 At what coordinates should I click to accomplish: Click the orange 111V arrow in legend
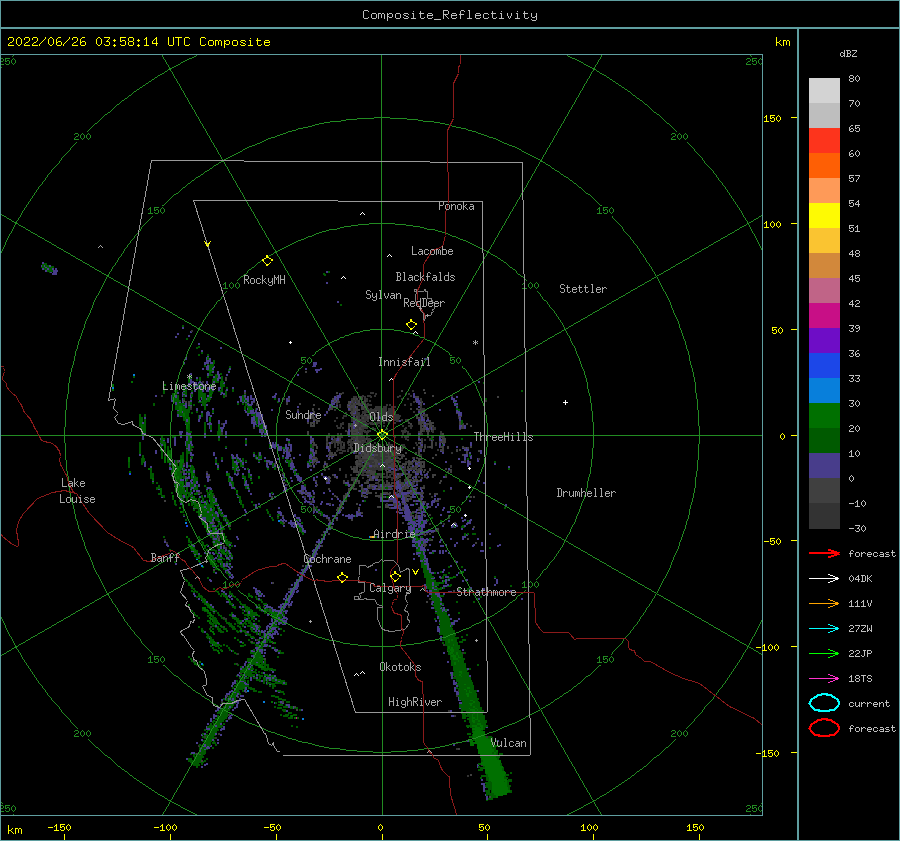[824, 603]
